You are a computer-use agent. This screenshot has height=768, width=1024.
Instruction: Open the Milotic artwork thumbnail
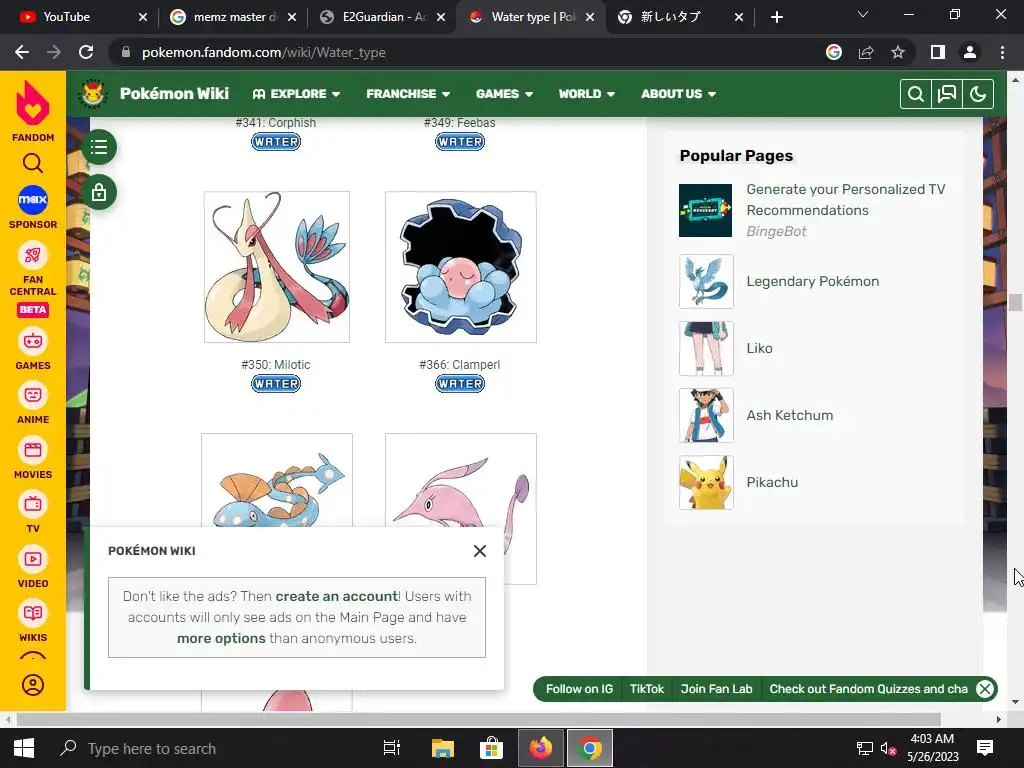pos(277,267)
